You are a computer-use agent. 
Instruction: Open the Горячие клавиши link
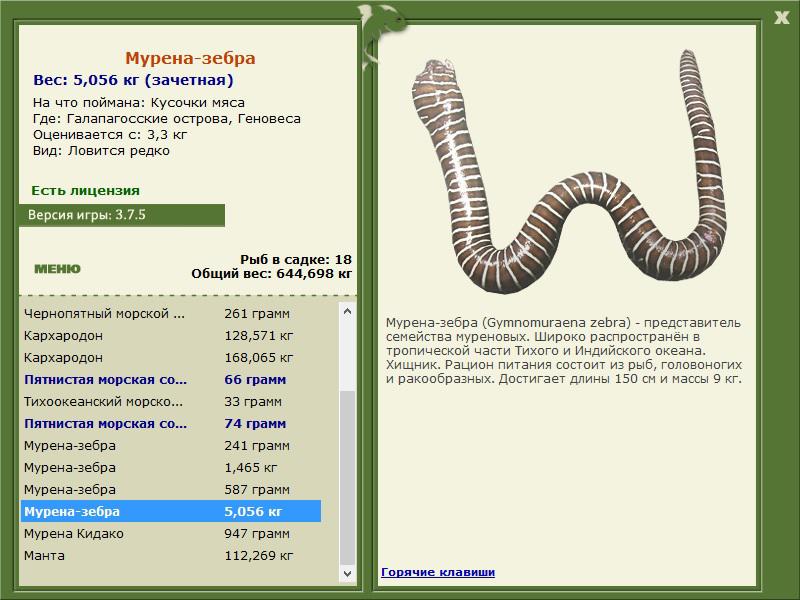click(438, 572)
